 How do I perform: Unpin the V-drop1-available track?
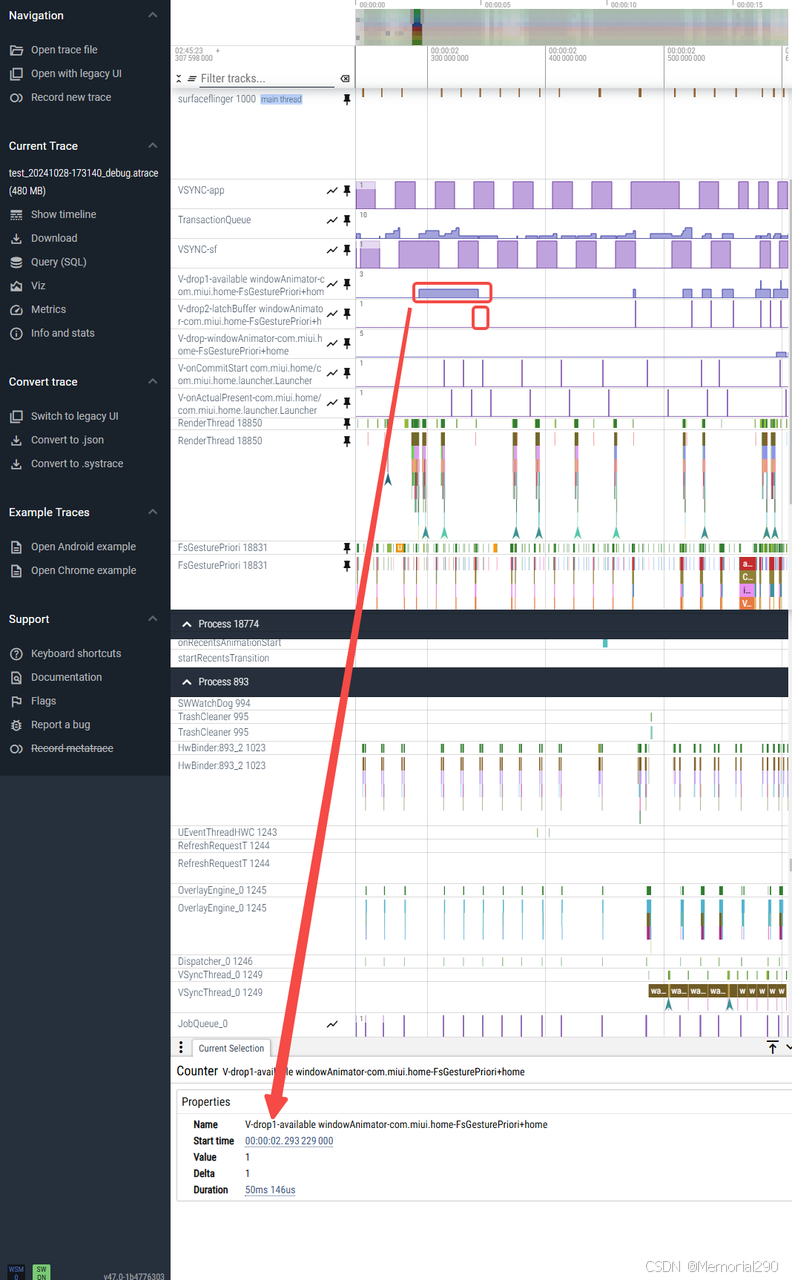coord(347,284)
